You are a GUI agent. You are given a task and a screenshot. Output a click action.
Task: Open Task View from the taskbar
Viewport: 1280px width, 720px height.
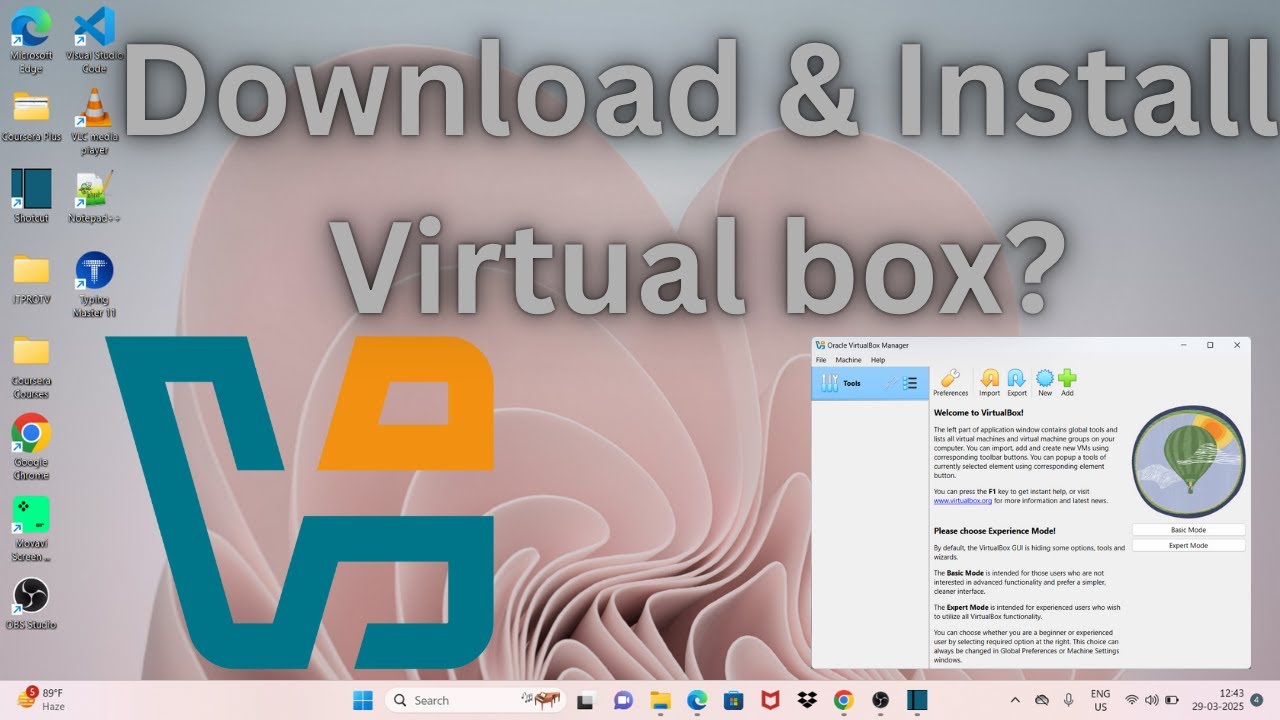[x=586, y=700]
